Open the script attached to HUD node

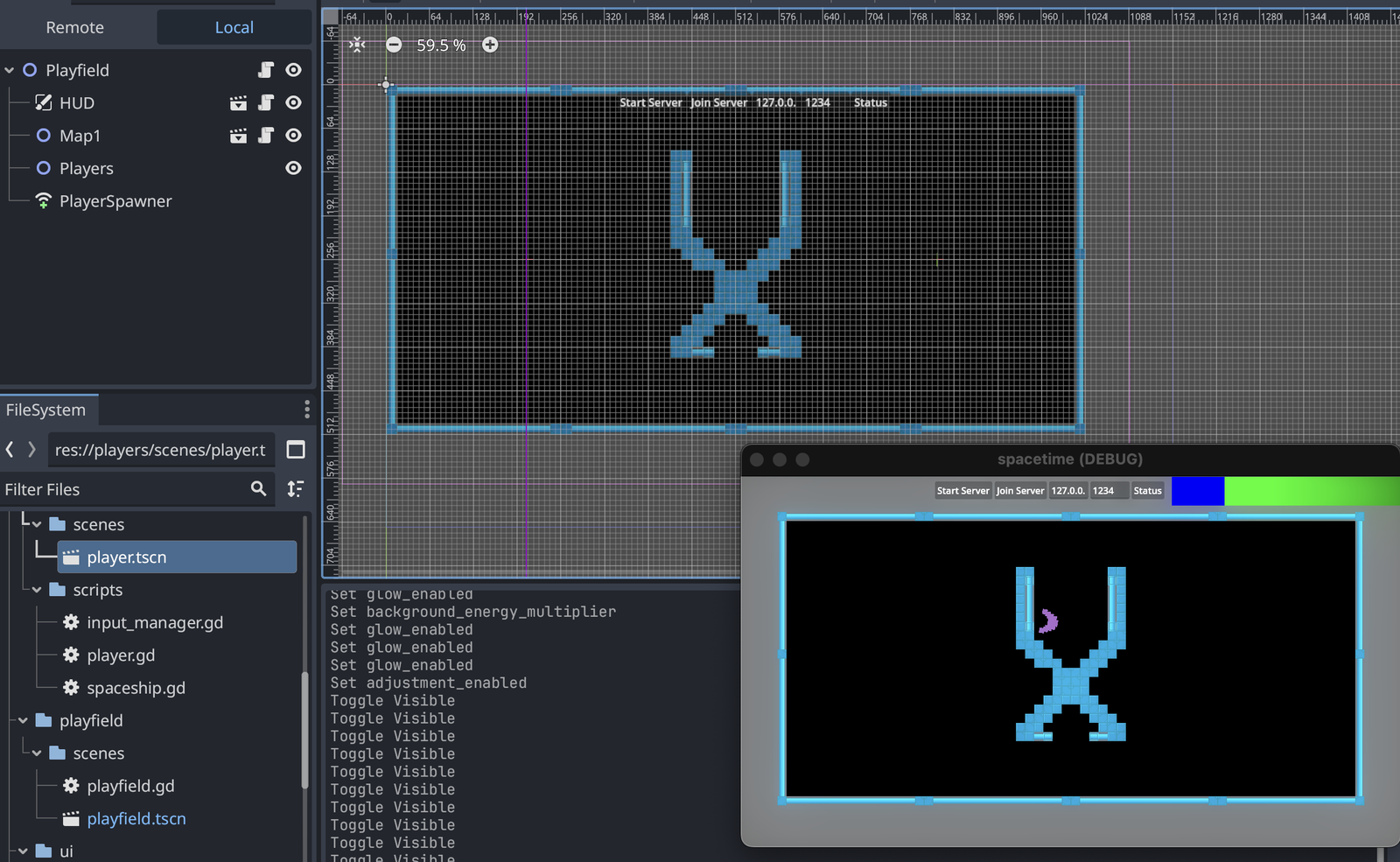point(266,103)
